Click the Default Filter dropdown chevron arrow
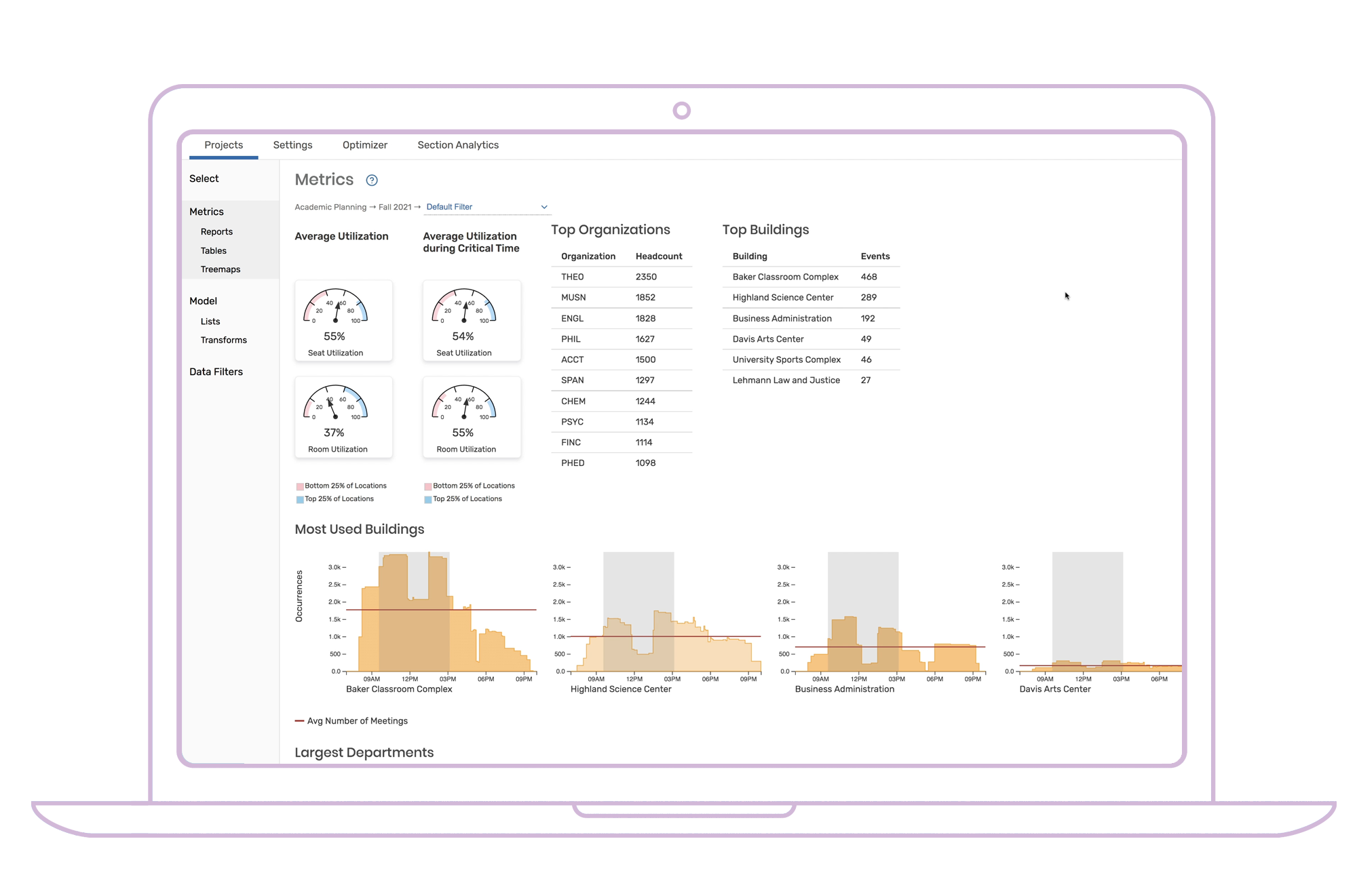Screen dimensions: 1357x896 pos(544,207)
